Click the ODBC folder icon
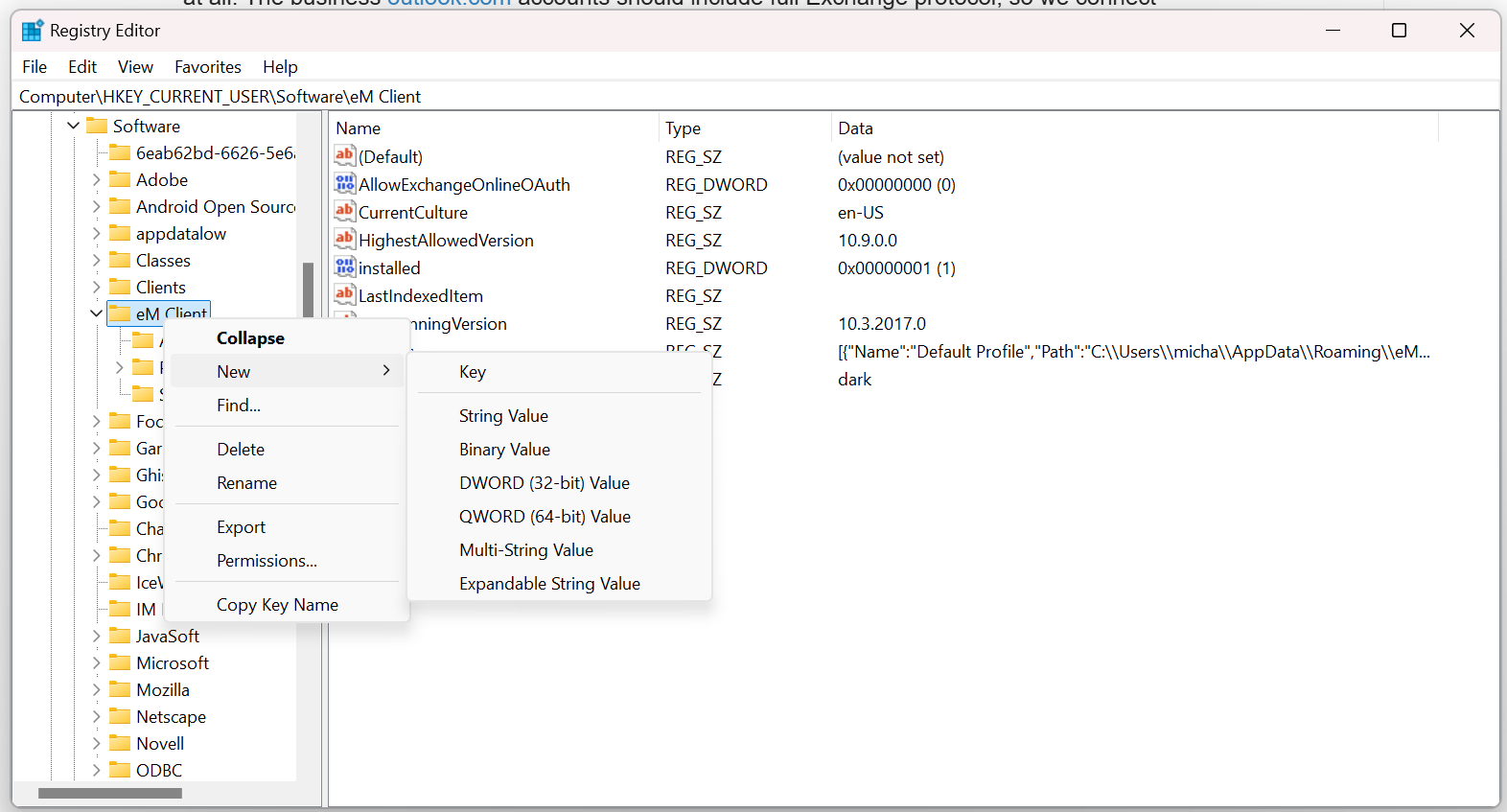The height and width of the screenshot is (812, 1507). [120, 770]
